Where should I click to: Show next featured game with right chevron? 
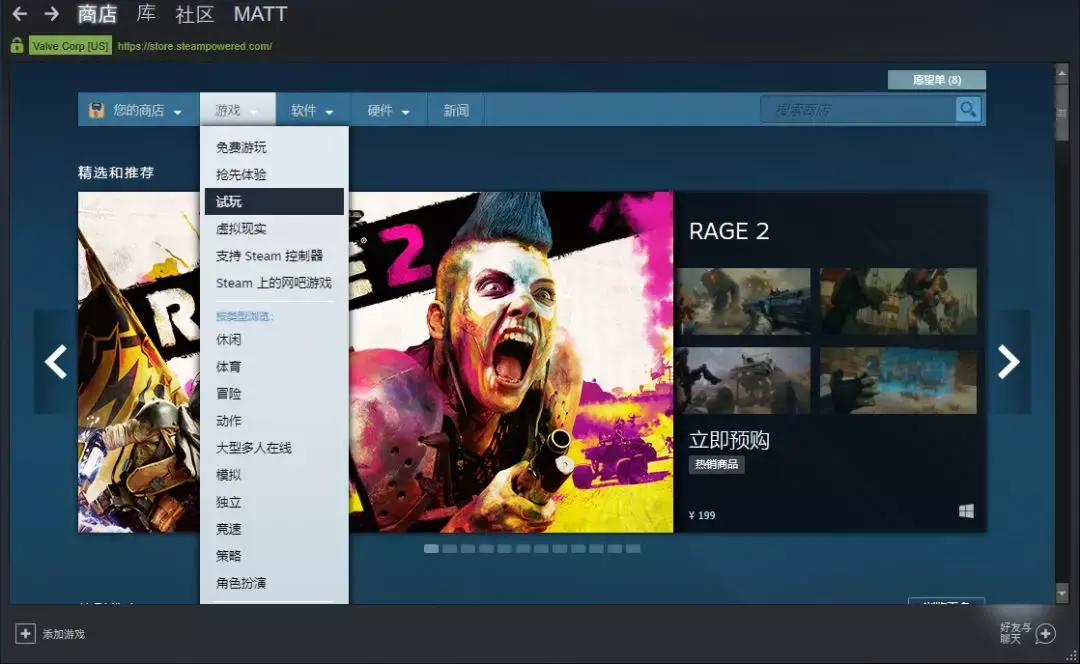[x=1009, y=362]
